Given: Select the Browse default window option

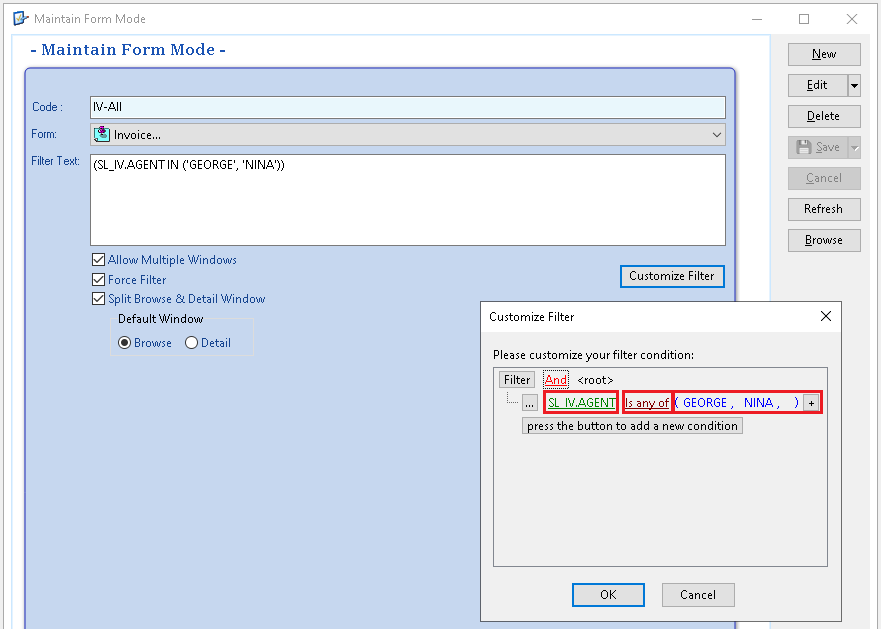Looking at the screenshot, I should (125, 343).
